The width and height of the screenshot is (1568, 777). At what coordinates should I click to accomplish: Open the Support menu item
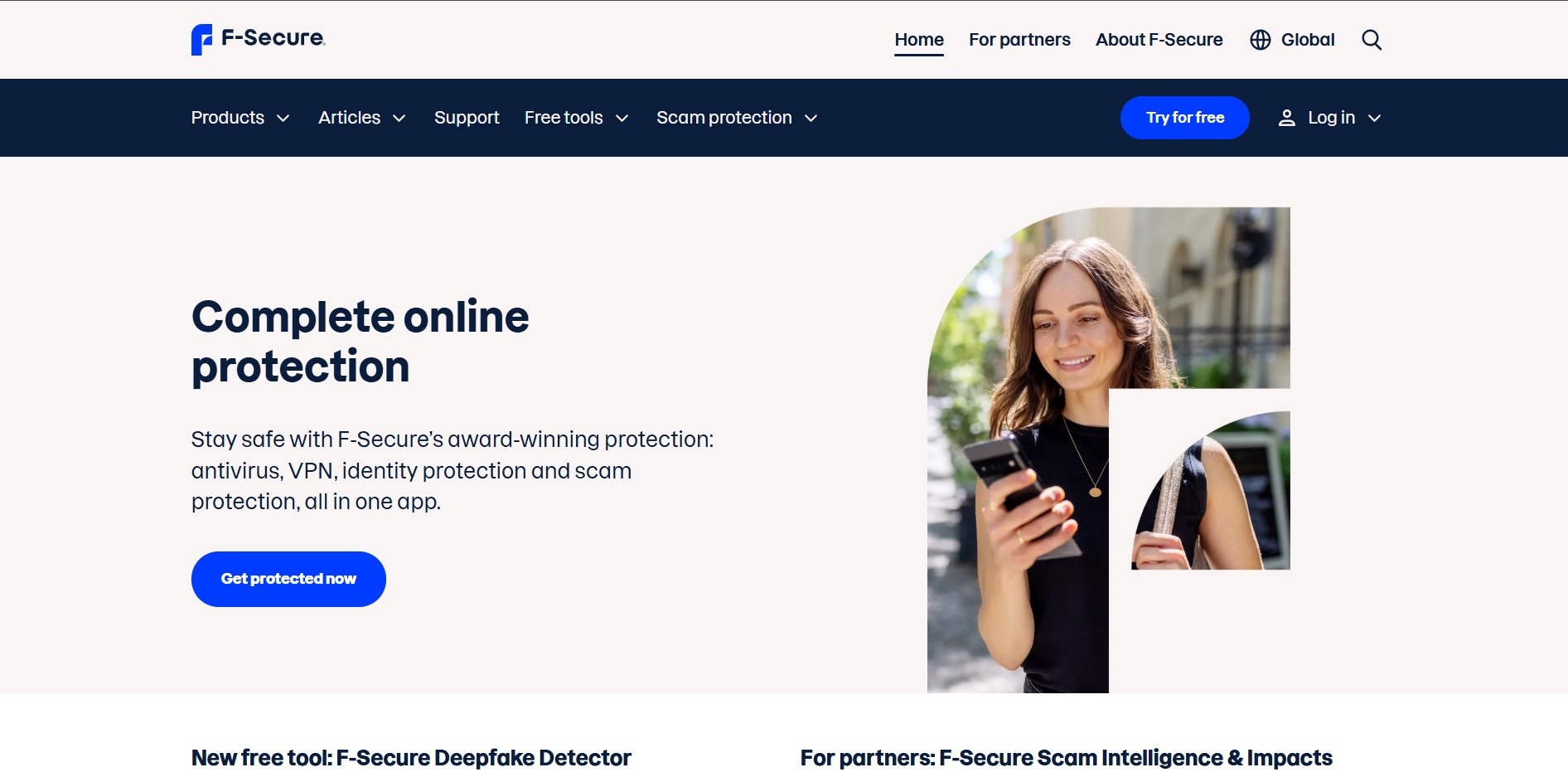[x=467, y=118]
